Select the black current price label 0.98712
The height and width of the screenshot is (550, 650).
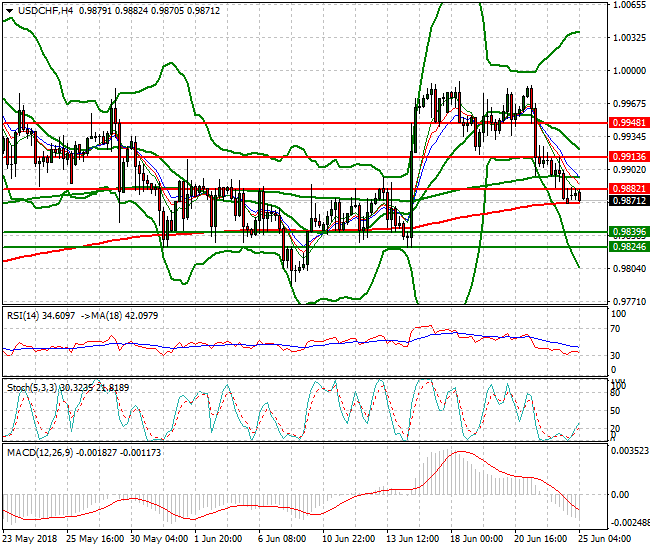click(x=629, y=201)
